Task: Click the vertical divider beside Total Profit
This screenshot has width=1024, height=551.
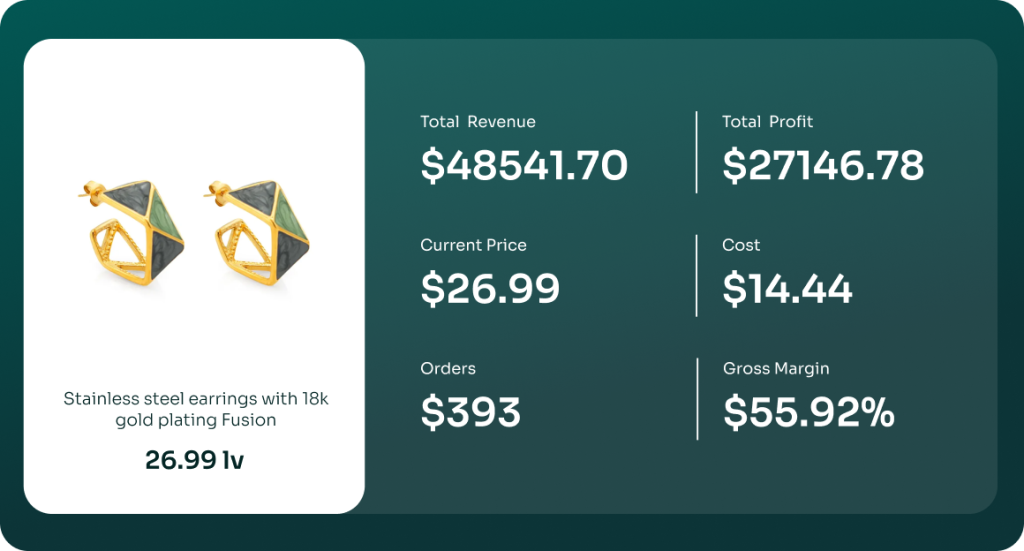Action: point(696,152)
